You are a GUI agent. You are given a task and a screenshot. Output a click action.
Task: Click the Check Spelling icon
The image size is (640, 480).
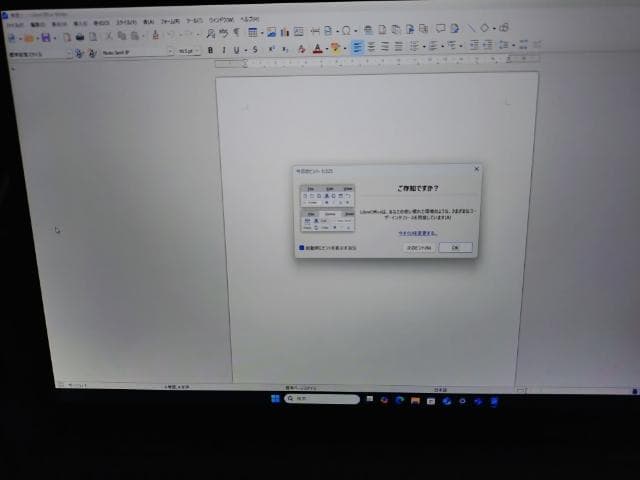tap(224, 33)
